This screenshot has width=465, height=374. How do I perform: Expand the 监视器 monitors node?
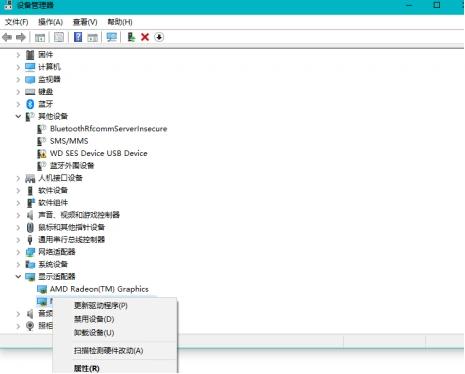pos(18,80)
